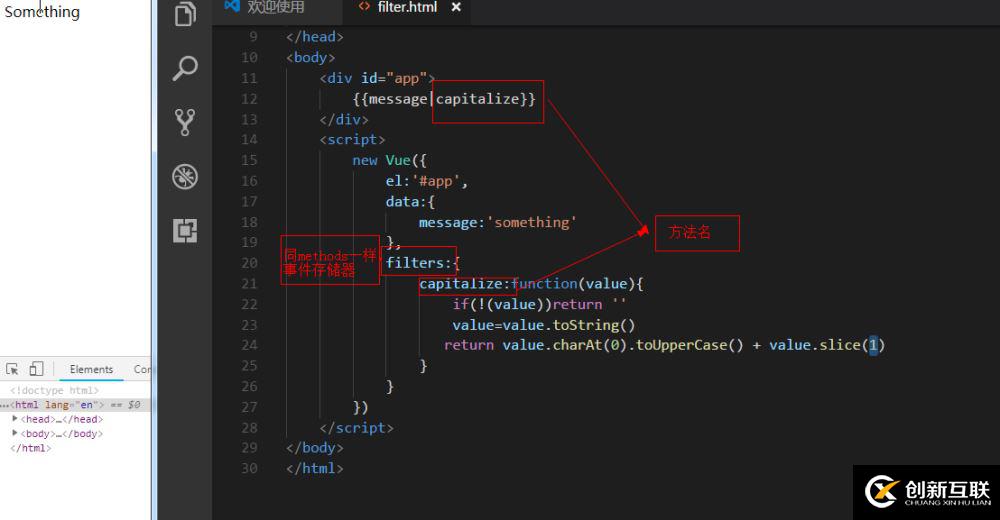Open the Extensions icon in activity bar
Image resolution: width=1000 pixels, height=520 pixels.
(185, 230)
